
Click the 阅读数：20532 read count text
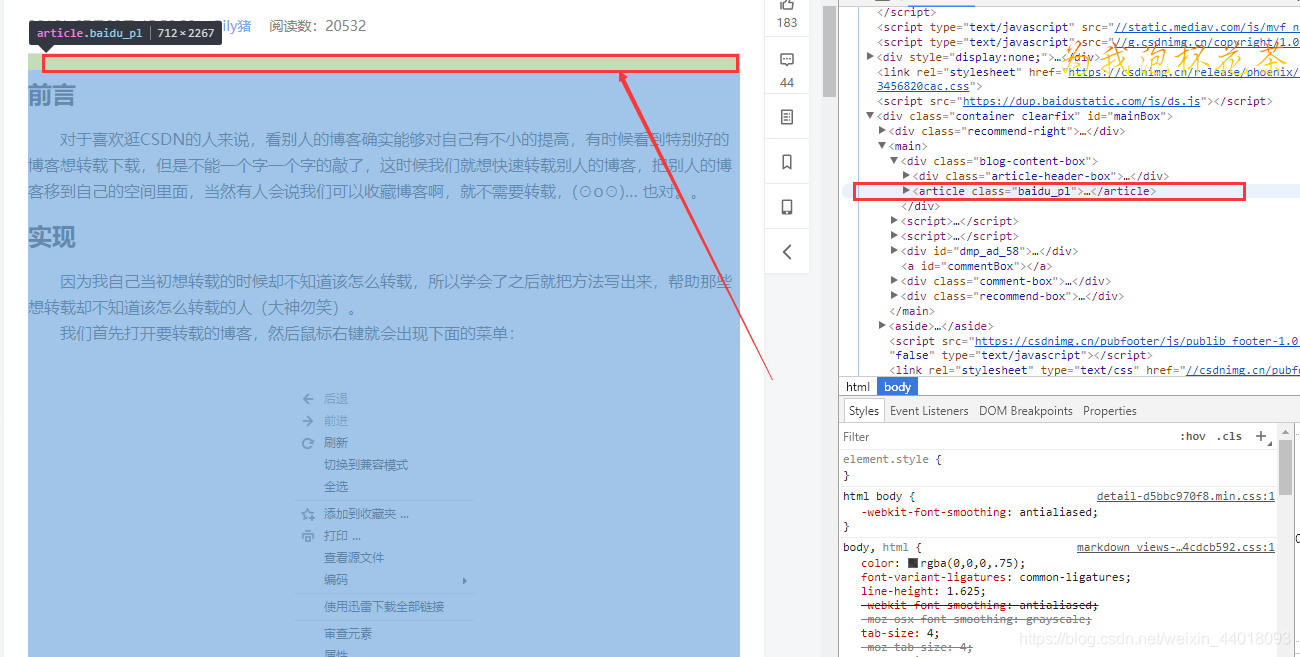pyautogui.click(x=318, y=26)
